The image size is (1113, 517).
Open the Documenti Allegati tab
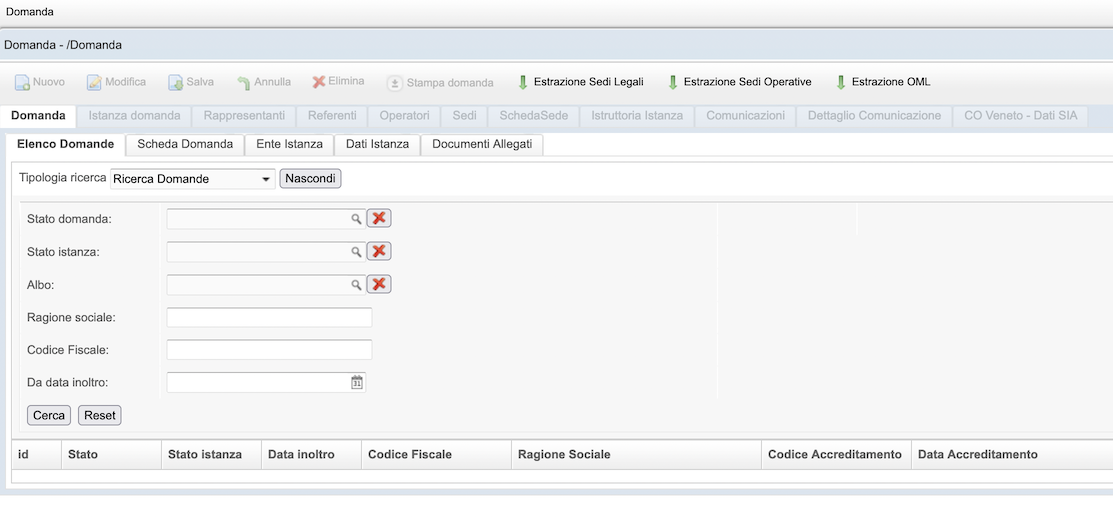tap(482, 144)
